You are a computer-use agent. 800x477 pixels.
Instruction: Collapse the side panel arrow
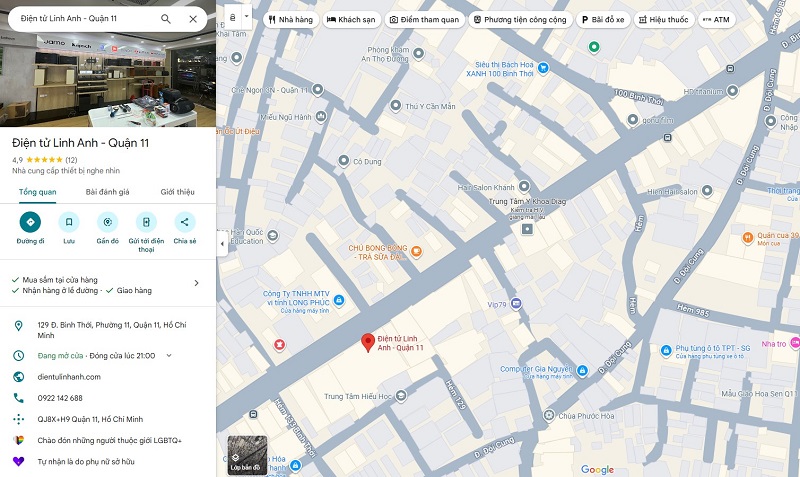click(x=222, y=244)
